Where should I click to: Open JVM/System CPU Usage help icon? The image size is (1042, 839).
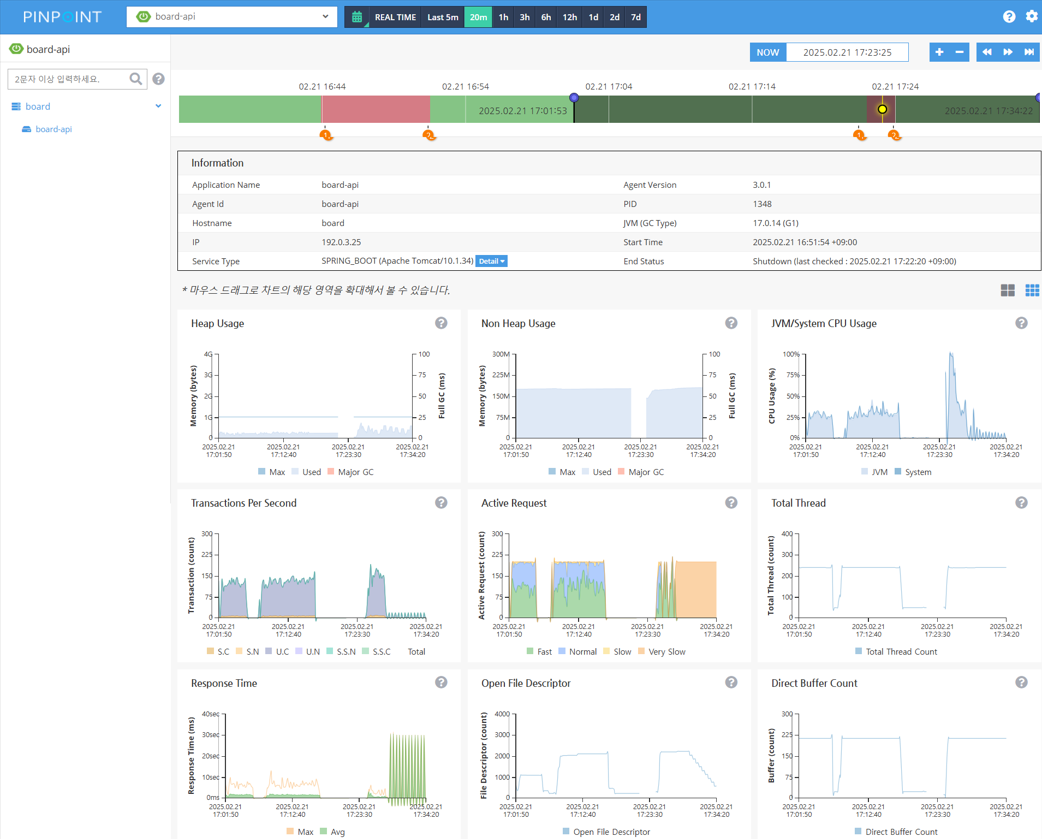1021,323
